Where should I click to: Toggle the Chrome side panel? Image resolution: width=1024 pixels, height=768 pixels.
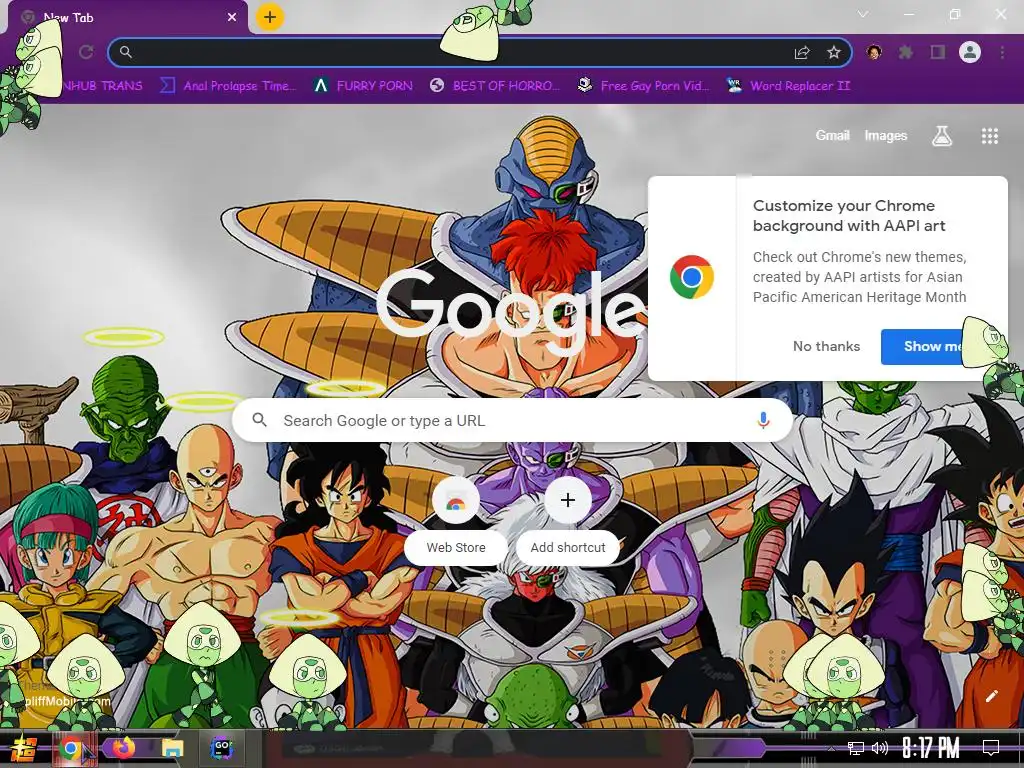[x=938, y=52]
